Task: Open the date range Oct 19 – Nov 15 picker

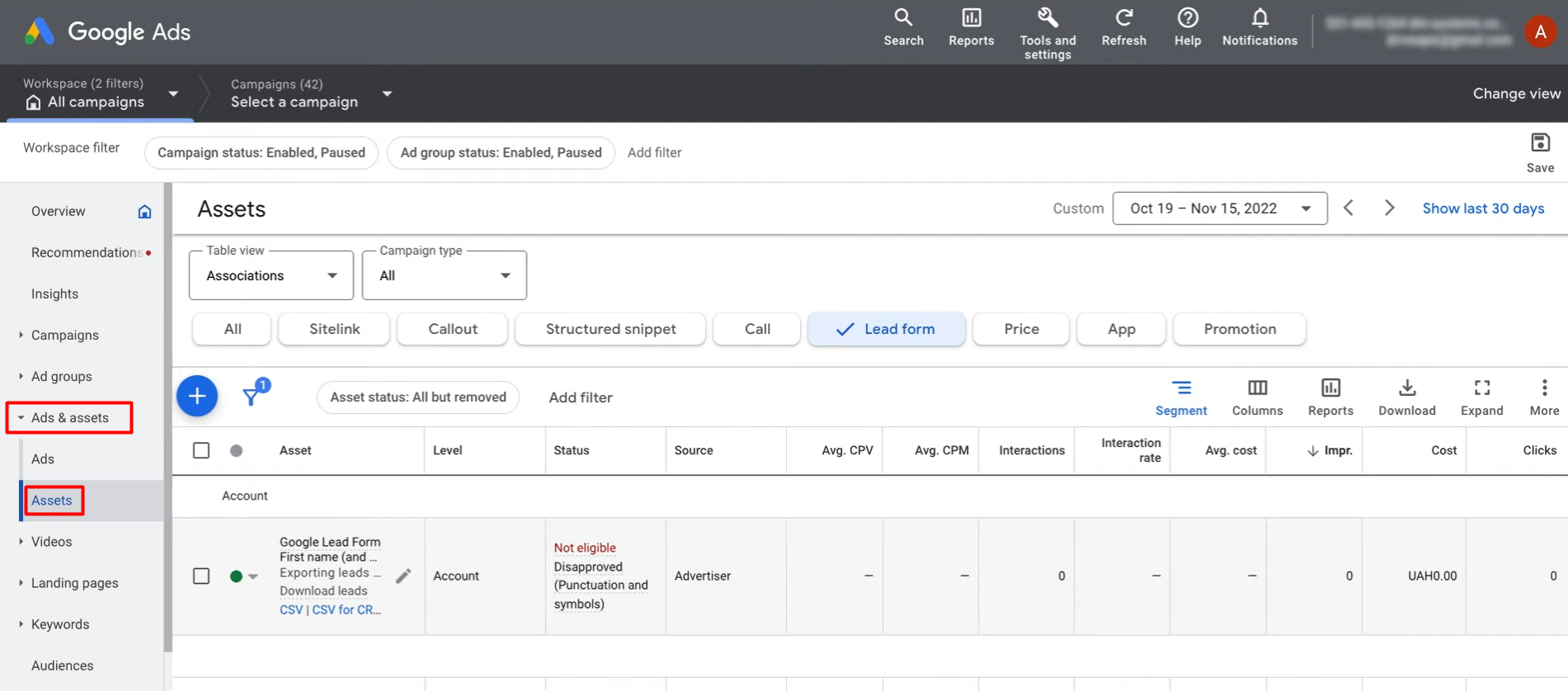Action: [x=1219, y=209]
